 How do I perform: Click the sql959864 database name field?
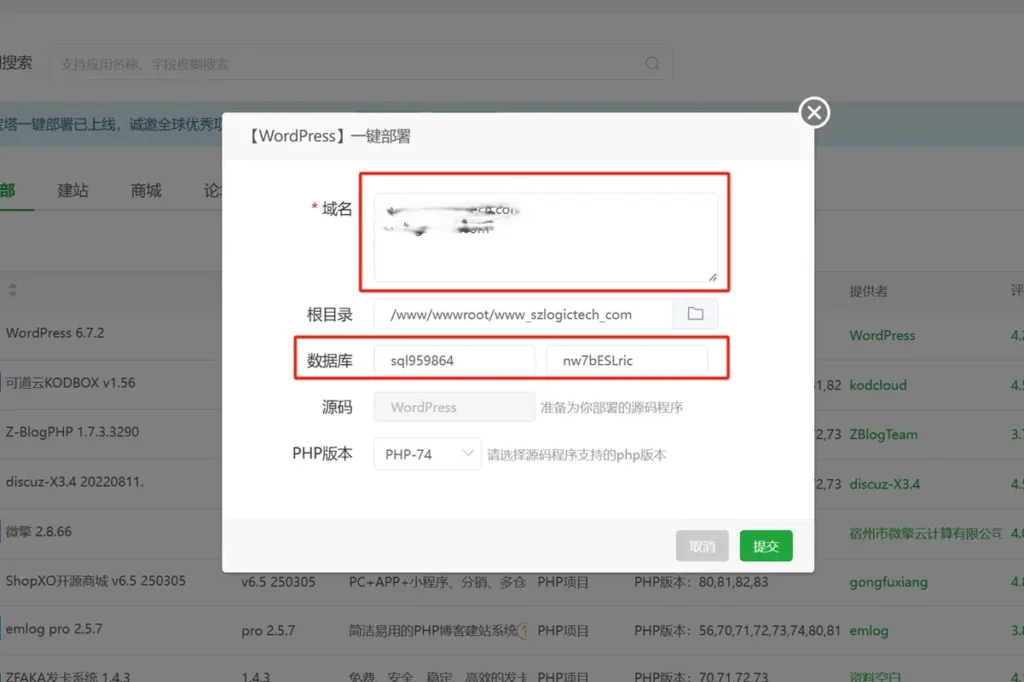pos(453,357)
